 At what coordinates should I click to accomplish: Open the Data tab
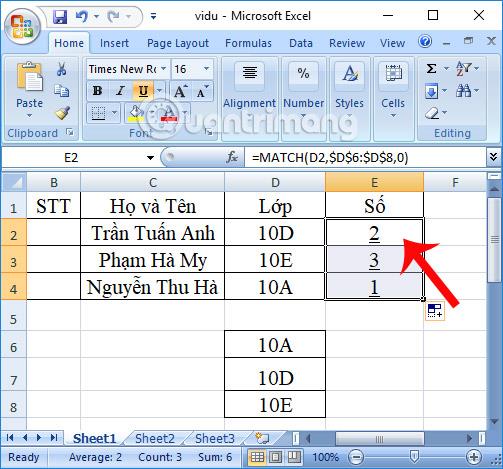click(x=301, y=43)
